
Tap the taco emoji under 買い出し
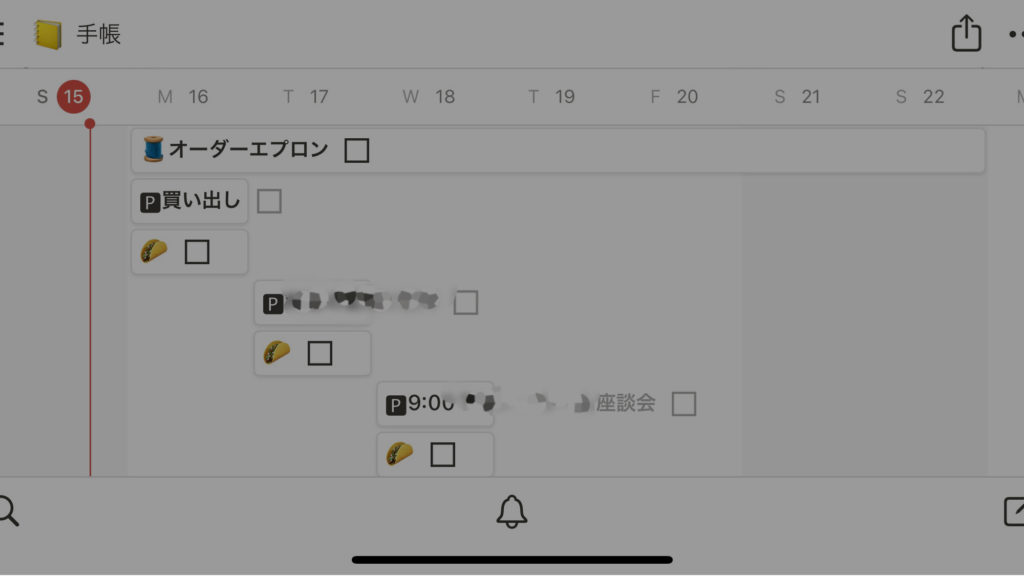coord(154,251)
